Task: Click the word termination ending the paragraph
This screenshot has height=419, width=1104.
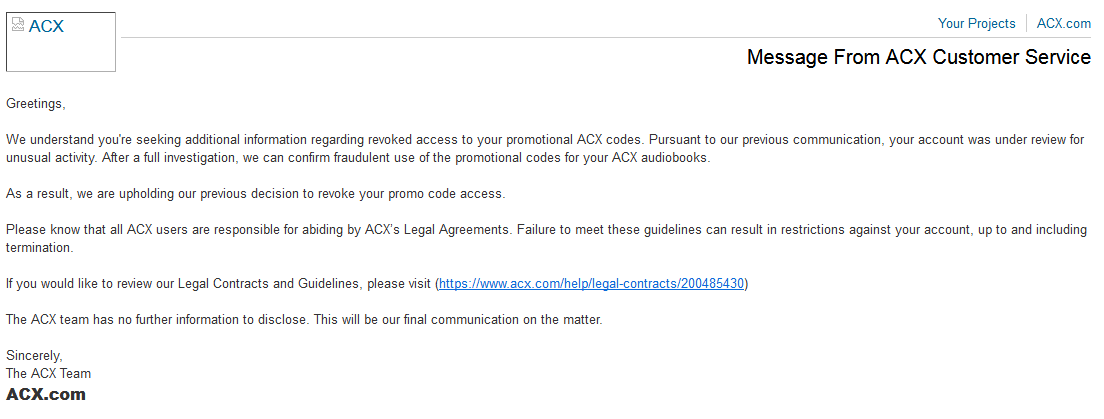Action: [39, 248]
